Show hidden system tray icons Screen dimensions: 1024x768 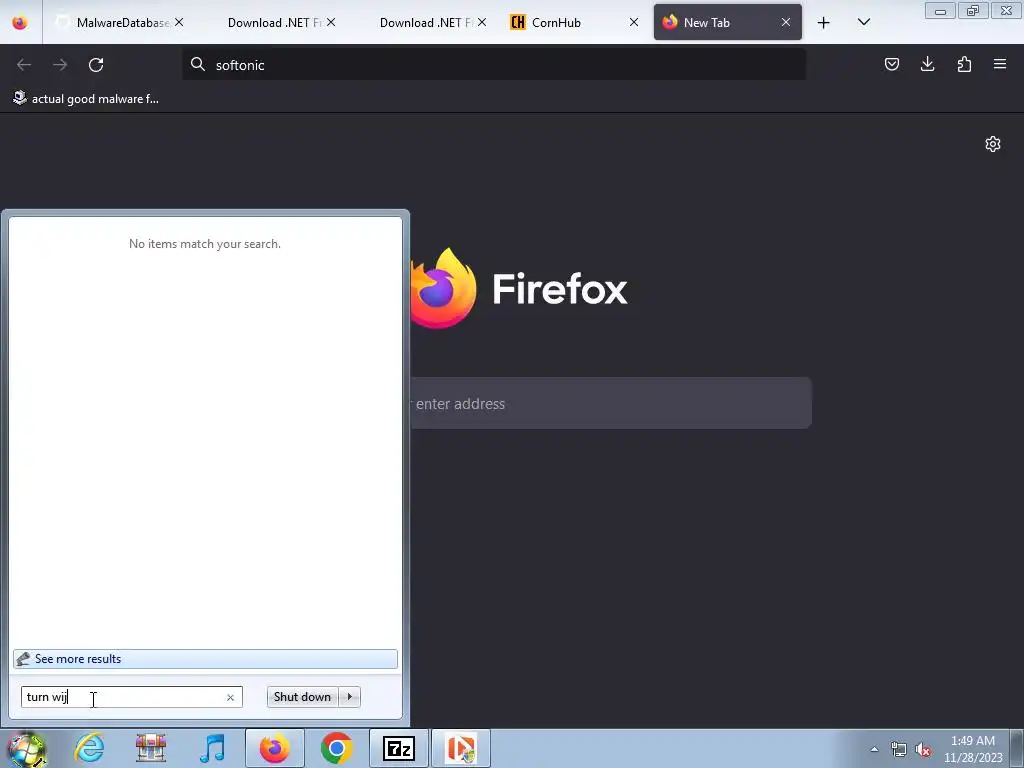tap(874, 749)
